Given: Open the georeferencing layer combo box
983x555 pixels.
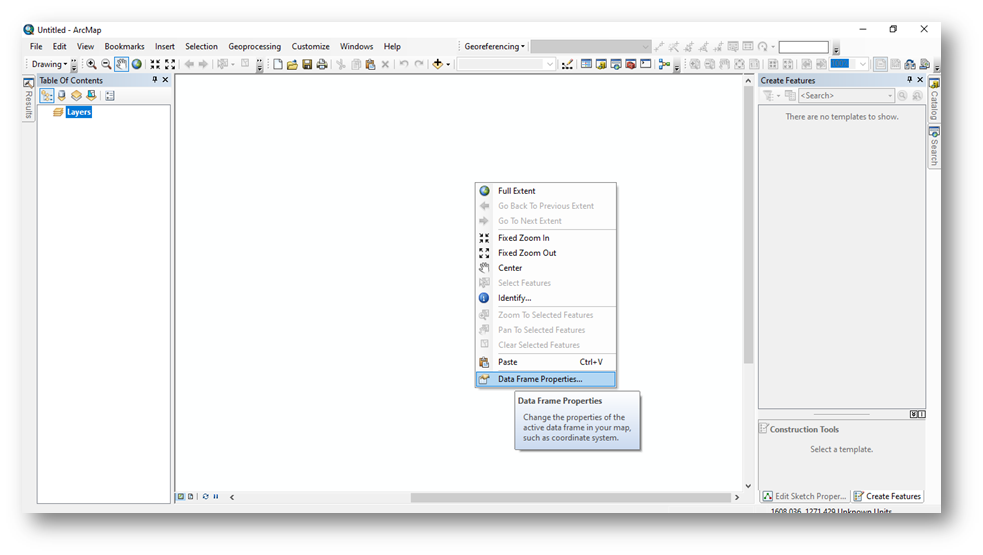Looking at the screenshot, I should tap(591, 46).
